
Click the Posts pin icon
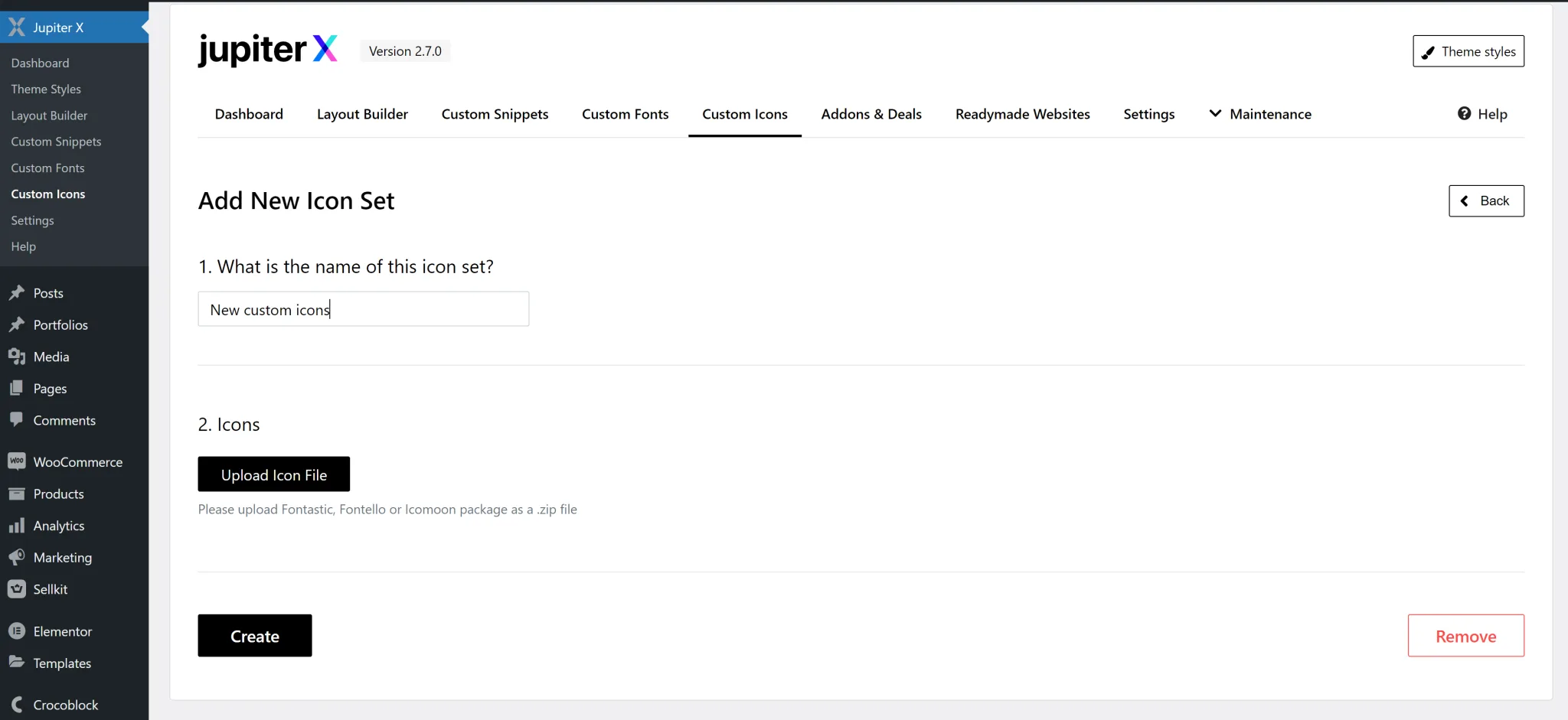coord(16,293)
